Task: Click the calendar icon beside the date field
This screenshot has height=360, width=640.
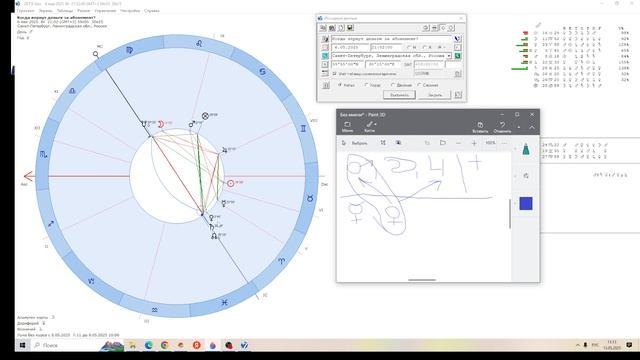Action: (x=325, y=47)
